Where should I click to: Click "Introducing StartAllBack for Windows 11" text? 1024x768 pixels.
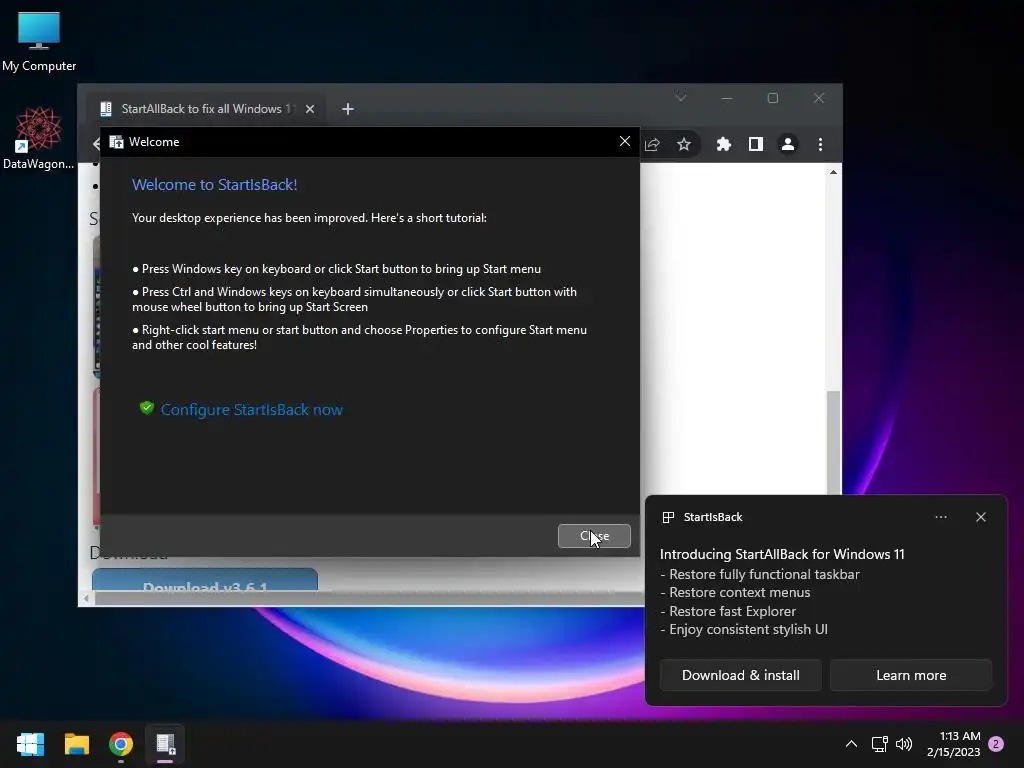[x=782, y=554]
